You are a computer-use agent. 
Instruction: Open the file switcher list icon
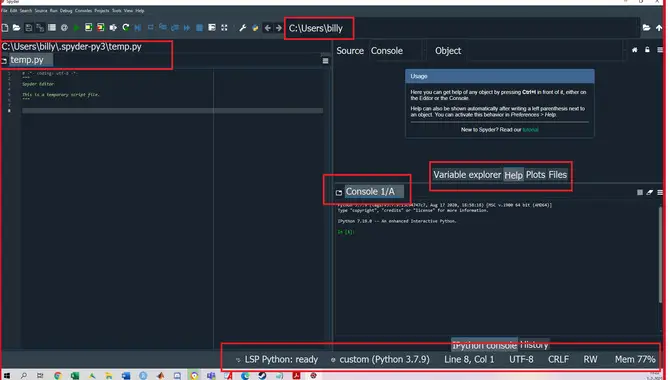[52, 28]
